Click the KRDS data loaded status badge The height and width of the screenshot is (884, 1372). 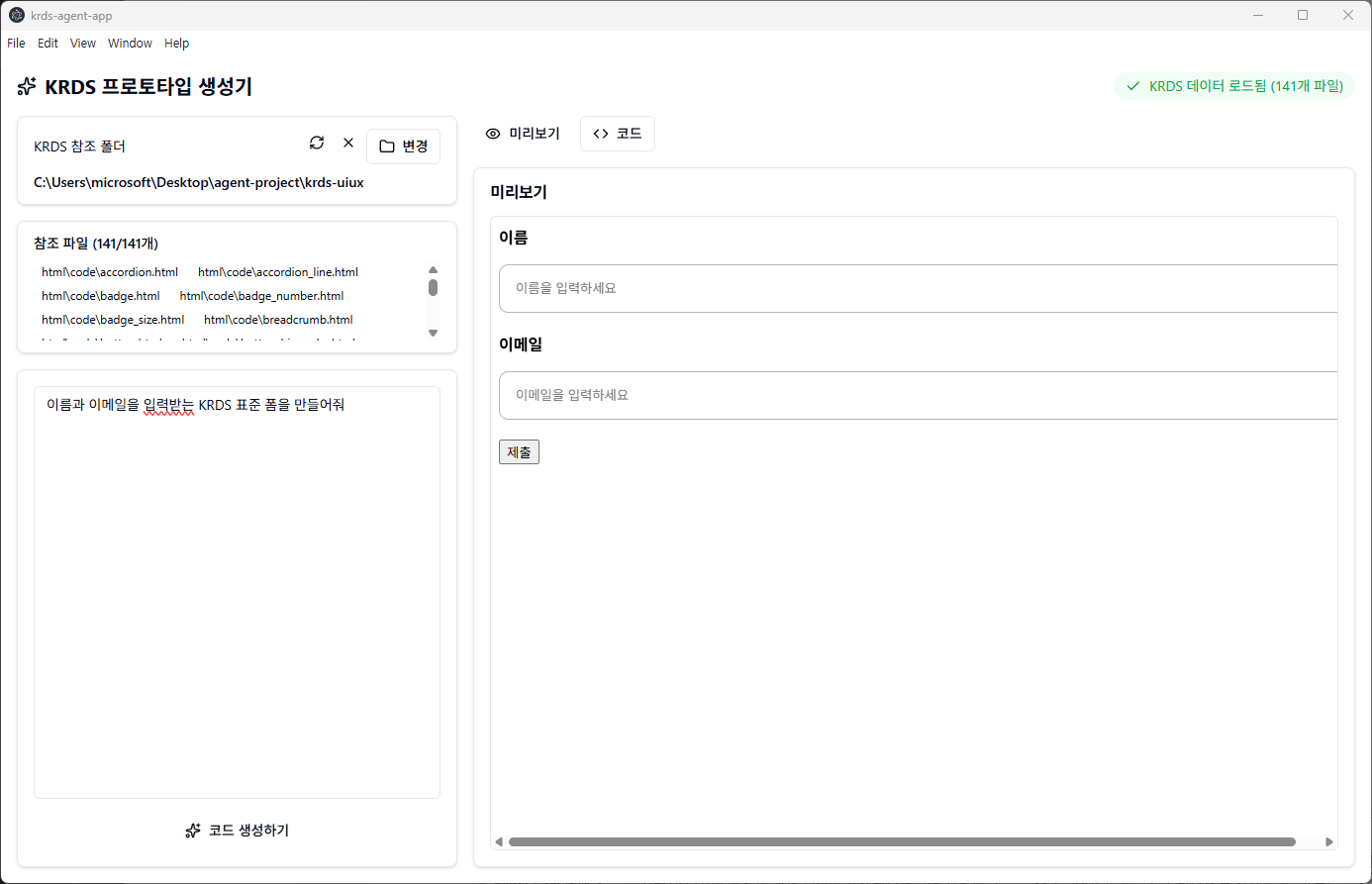pos(1234,86)
